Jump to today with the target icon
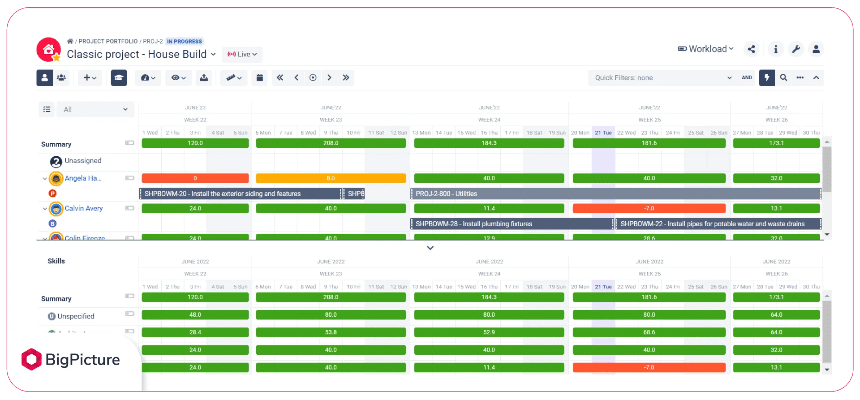Viewport: 860px width, 400px height. 312,77
